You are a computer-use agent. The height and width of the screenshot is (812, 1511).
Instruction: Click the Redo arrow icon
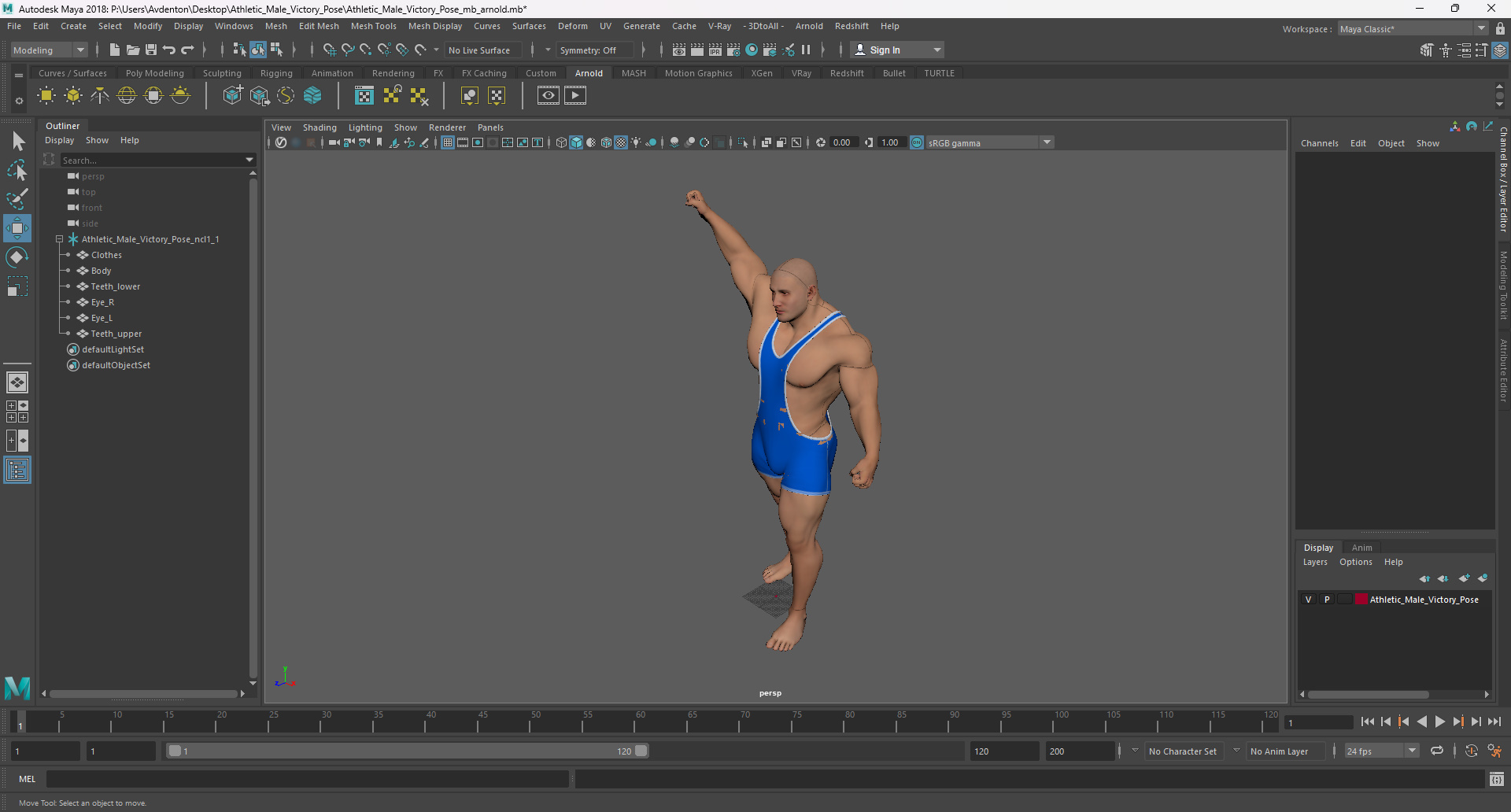[187, 50]
